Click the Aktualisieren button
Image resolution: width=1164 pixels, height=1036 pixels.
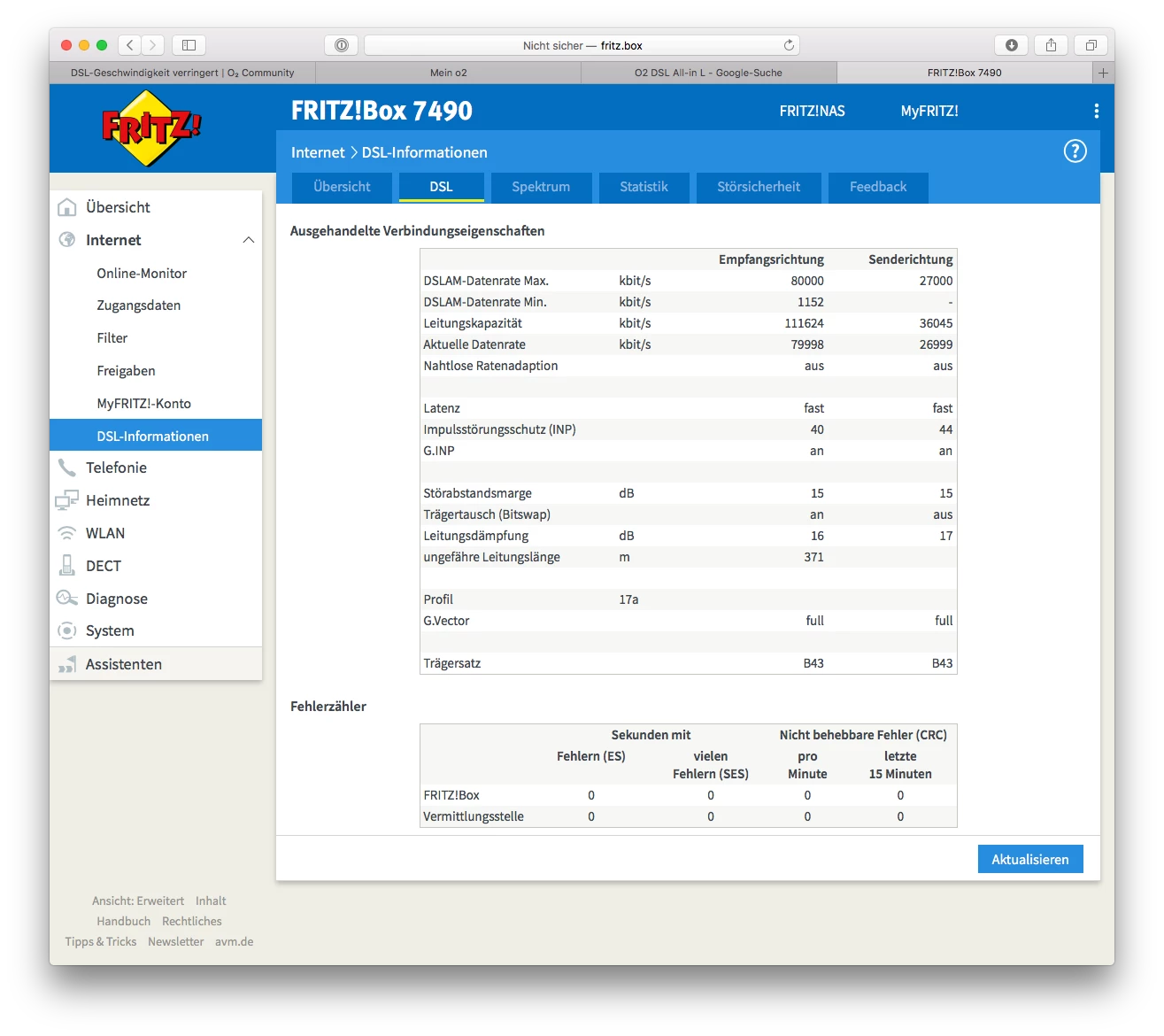tap(1030, 859)
